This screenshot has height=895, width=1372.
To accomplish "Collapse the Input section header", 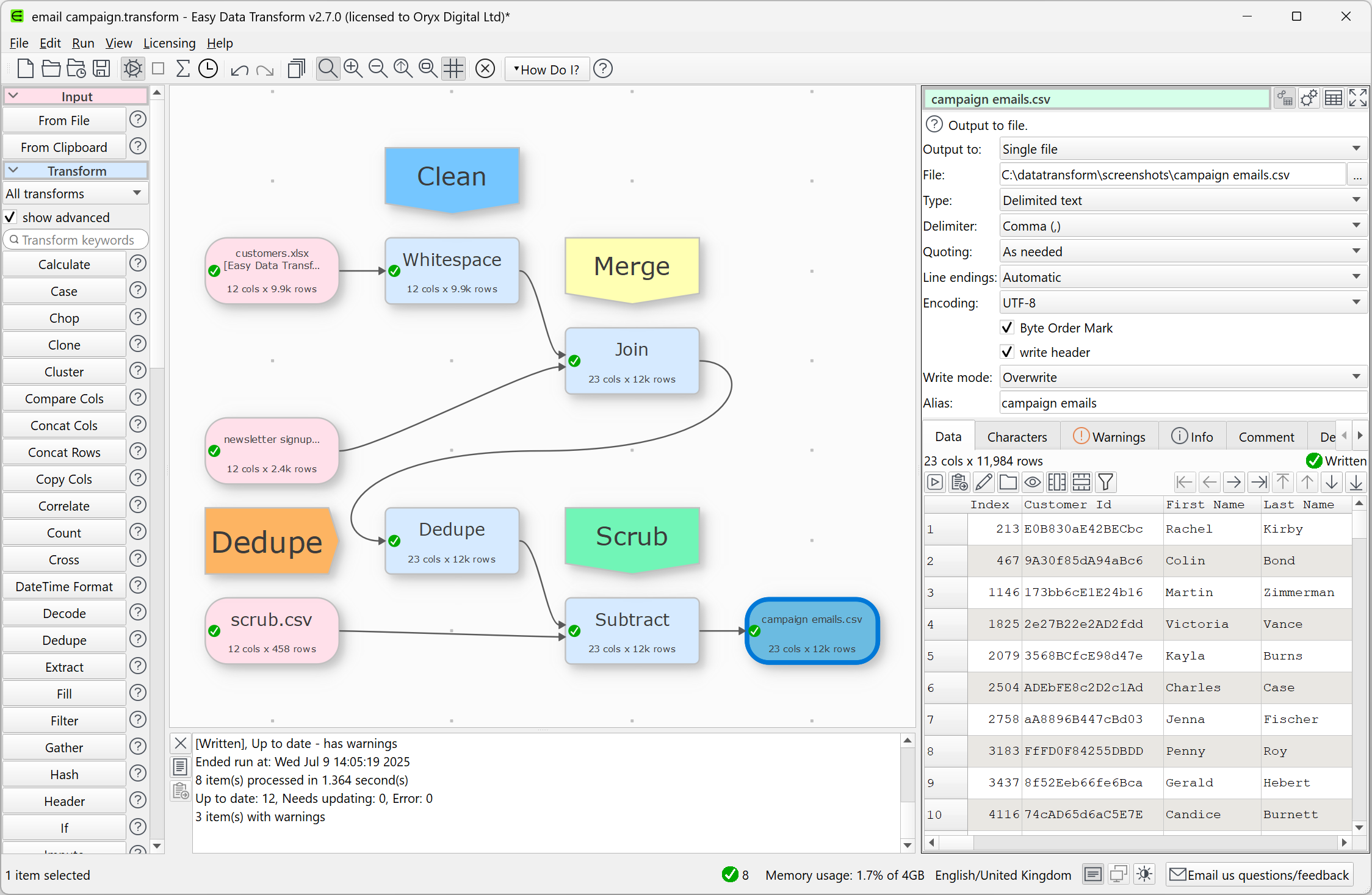I will [x=76, y=96].
